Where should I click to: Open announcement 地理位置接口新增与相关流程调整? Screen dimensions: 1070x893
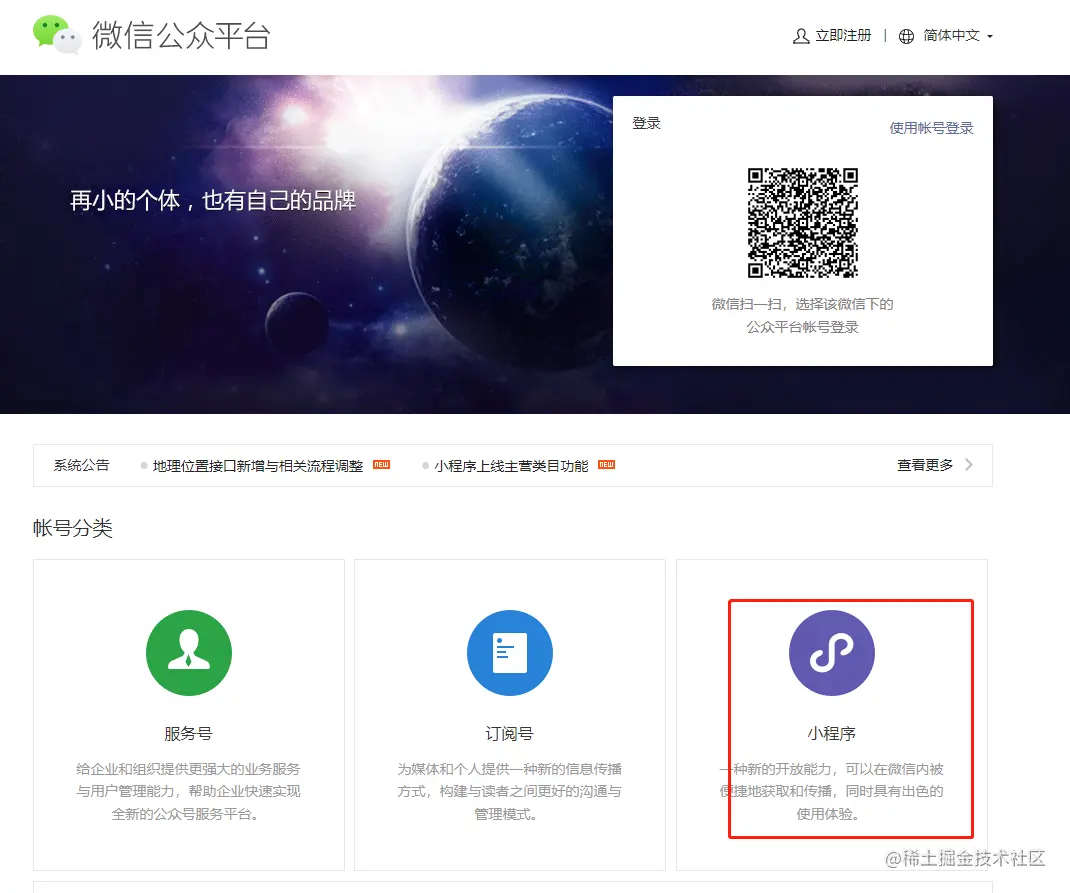(258, 466)
